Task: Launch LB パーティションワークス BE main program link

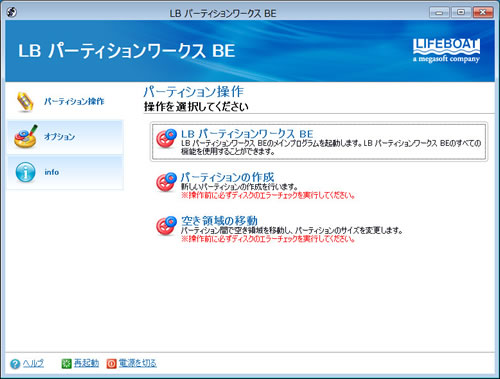Action: pyautogui.click(x=247, y=134)
